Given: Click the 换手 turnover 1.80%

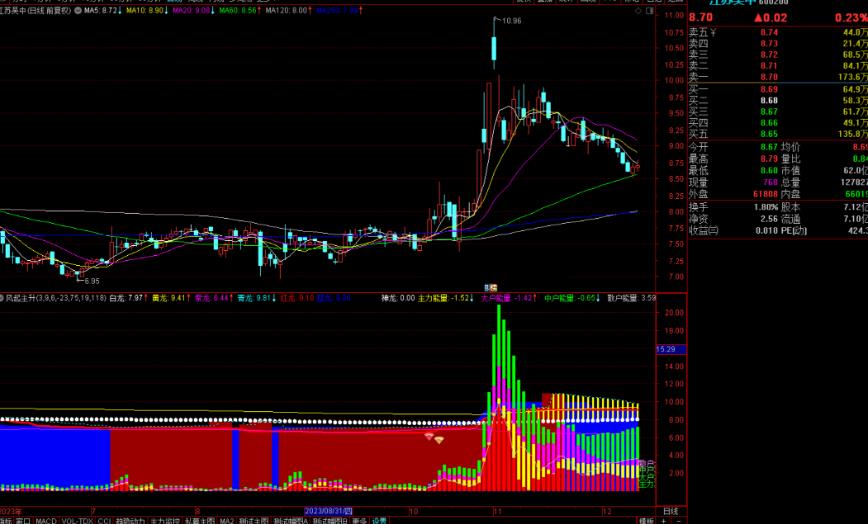Looking at the screenshot, I should pyautogui.click(x=767, y=207).
